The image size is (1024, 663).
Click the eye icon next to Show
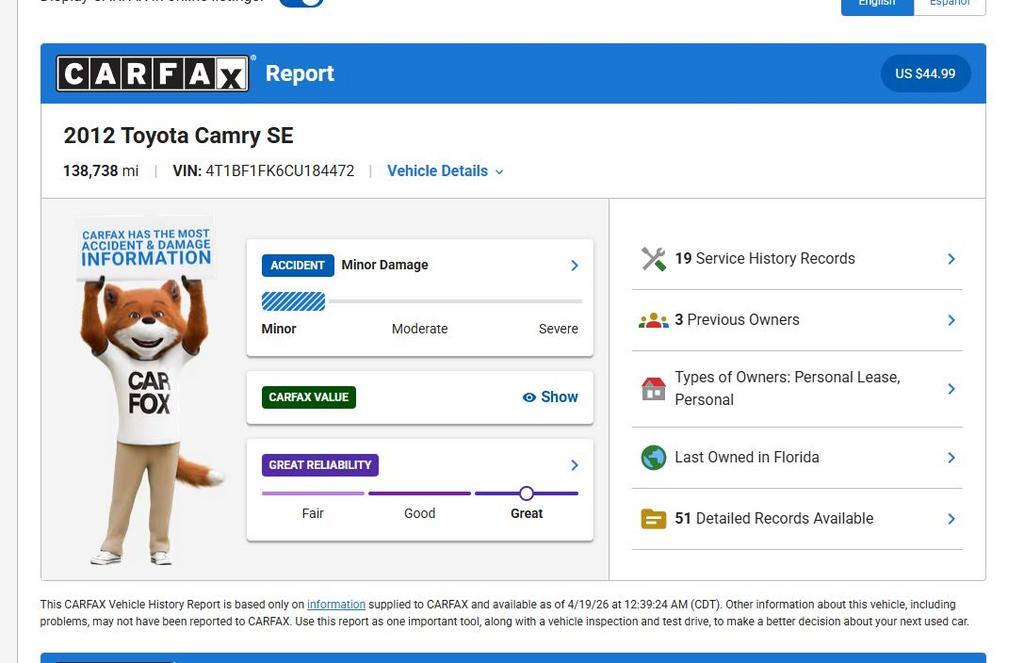(x=529, y=397)
